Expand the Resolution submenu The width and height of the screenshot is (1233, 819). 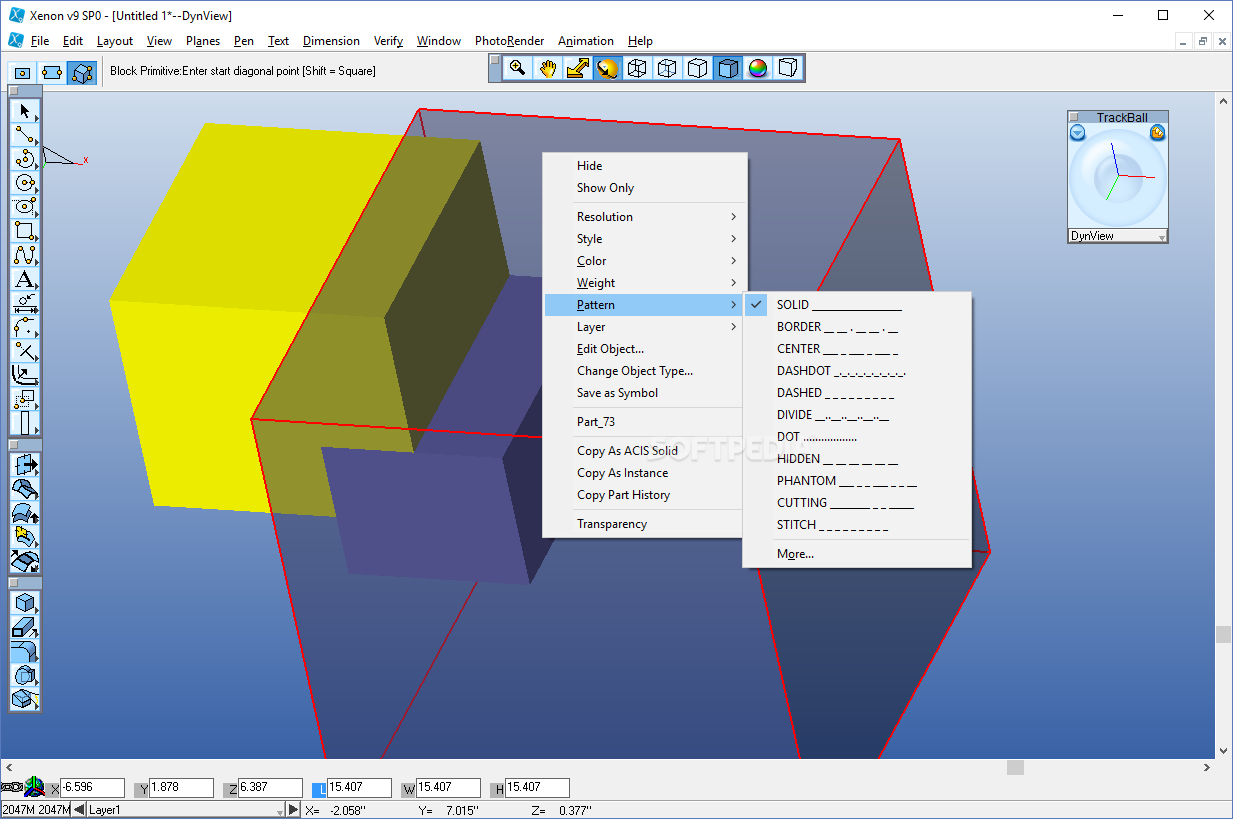[656, 217]
